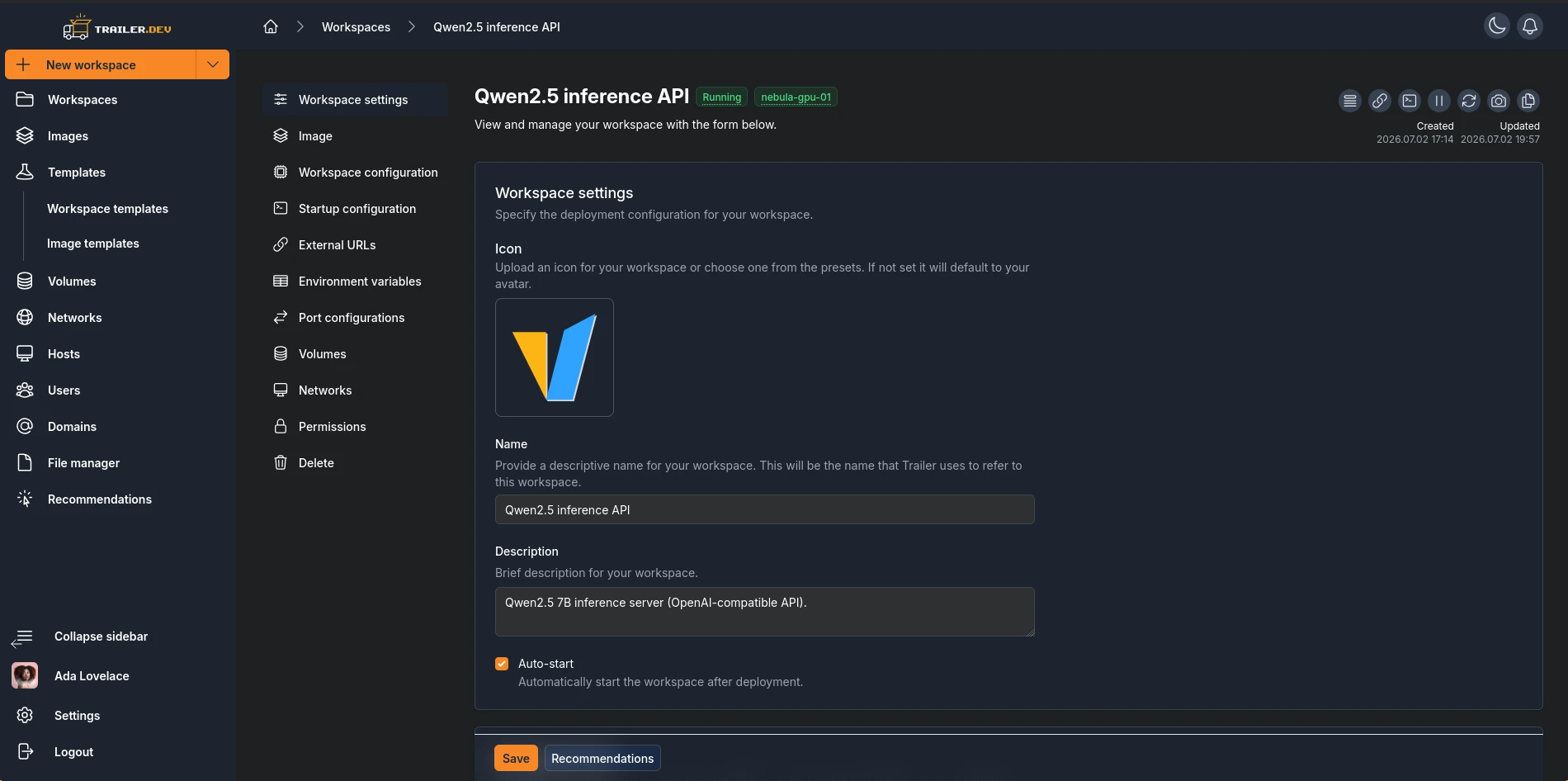The width and height of the screenshot is (1568, 781).
Task: Open the Users page
Action: [118, 390]
